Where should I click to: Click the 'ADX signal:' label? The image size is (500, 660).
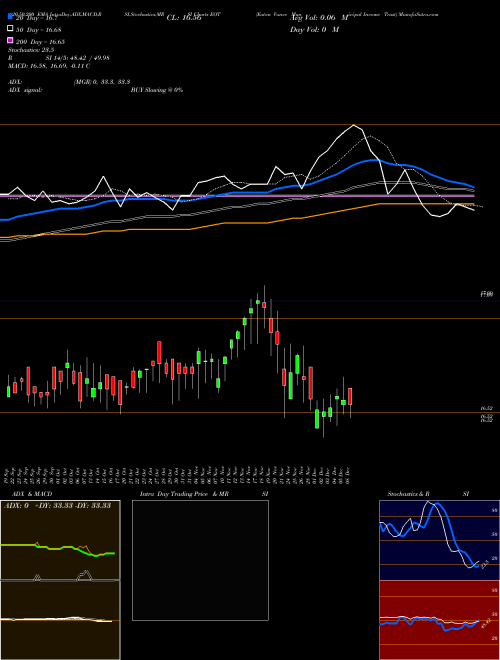[25, 90]
